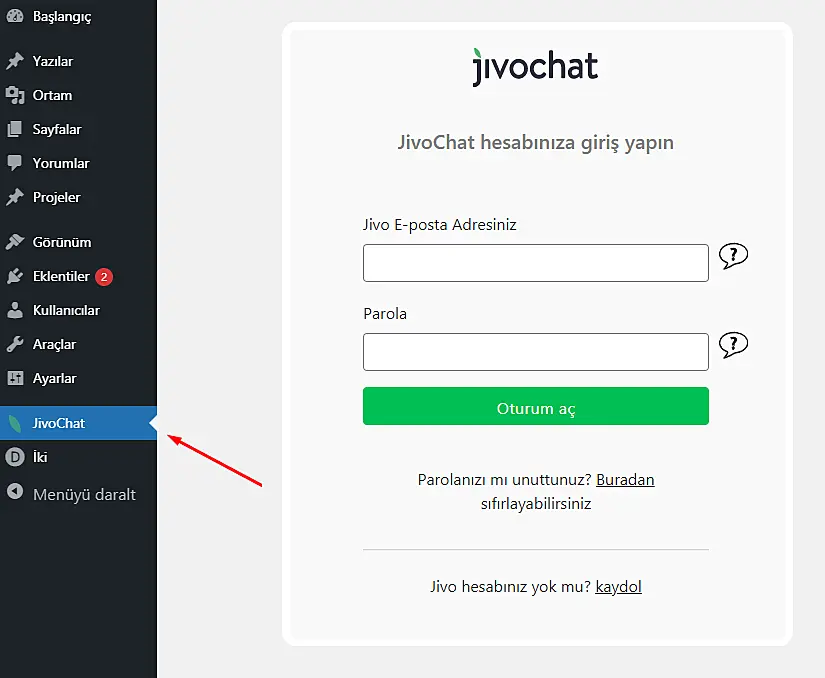The image size is (825, 678).
Task: Open Sayfalar in the sidebar
Action: click(x=78, y=129)
